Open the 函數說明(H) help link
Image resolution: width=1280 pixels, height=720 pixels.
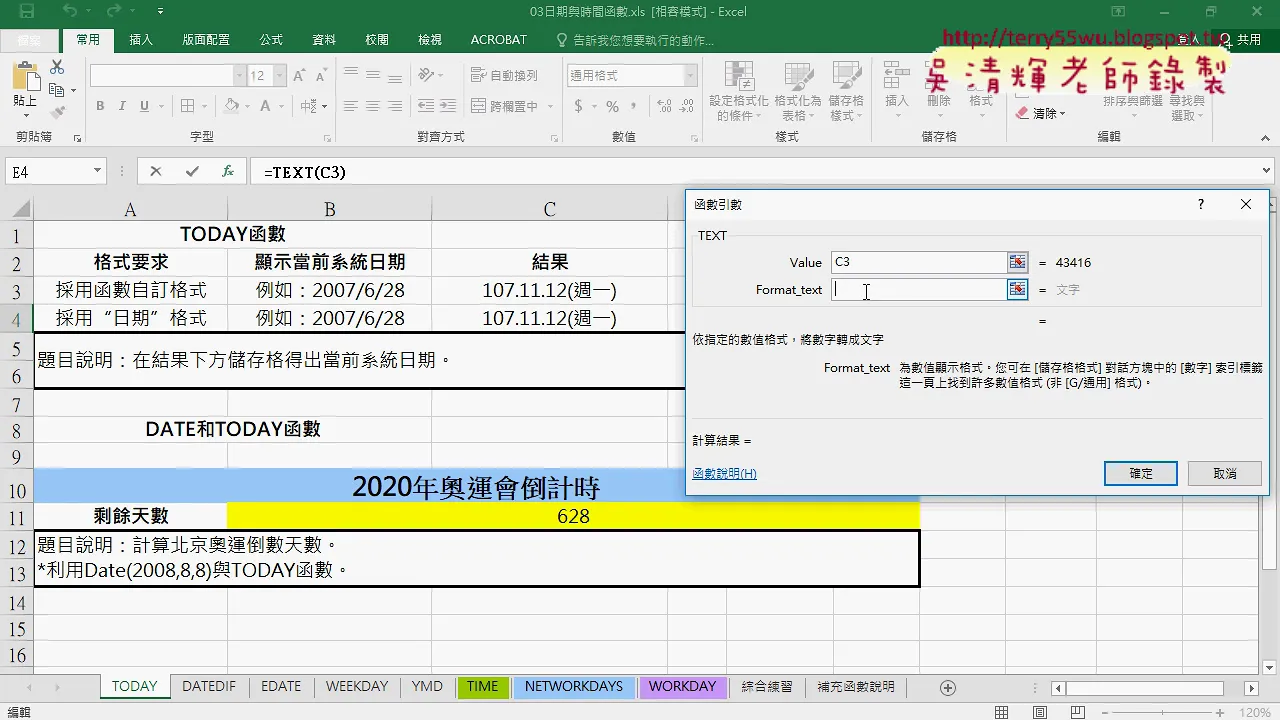pyautogui.click(x=724, y=473)
